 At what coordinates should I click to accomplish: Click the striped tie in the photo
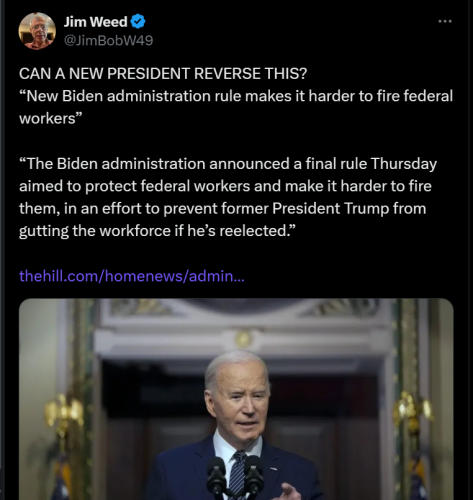(x=238, y=475)
